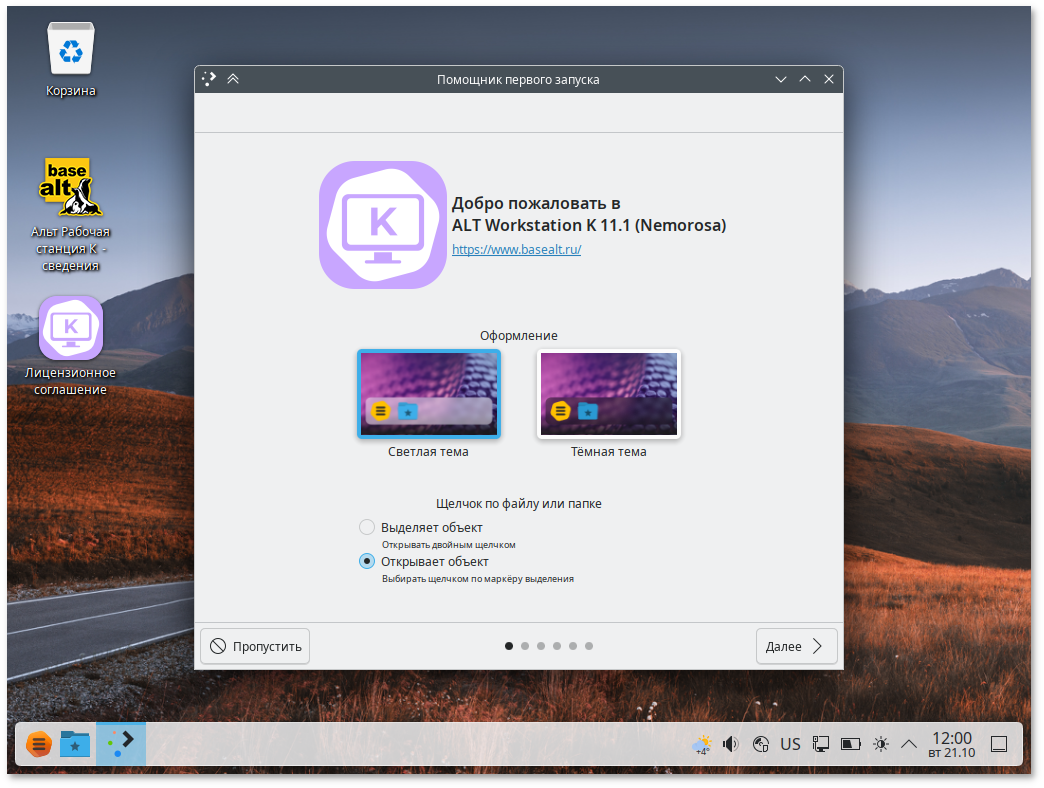This screenshot has width=1044, height=788.
Task: Open the screen brightness tray icon
Action: click(x=880, y=744)
